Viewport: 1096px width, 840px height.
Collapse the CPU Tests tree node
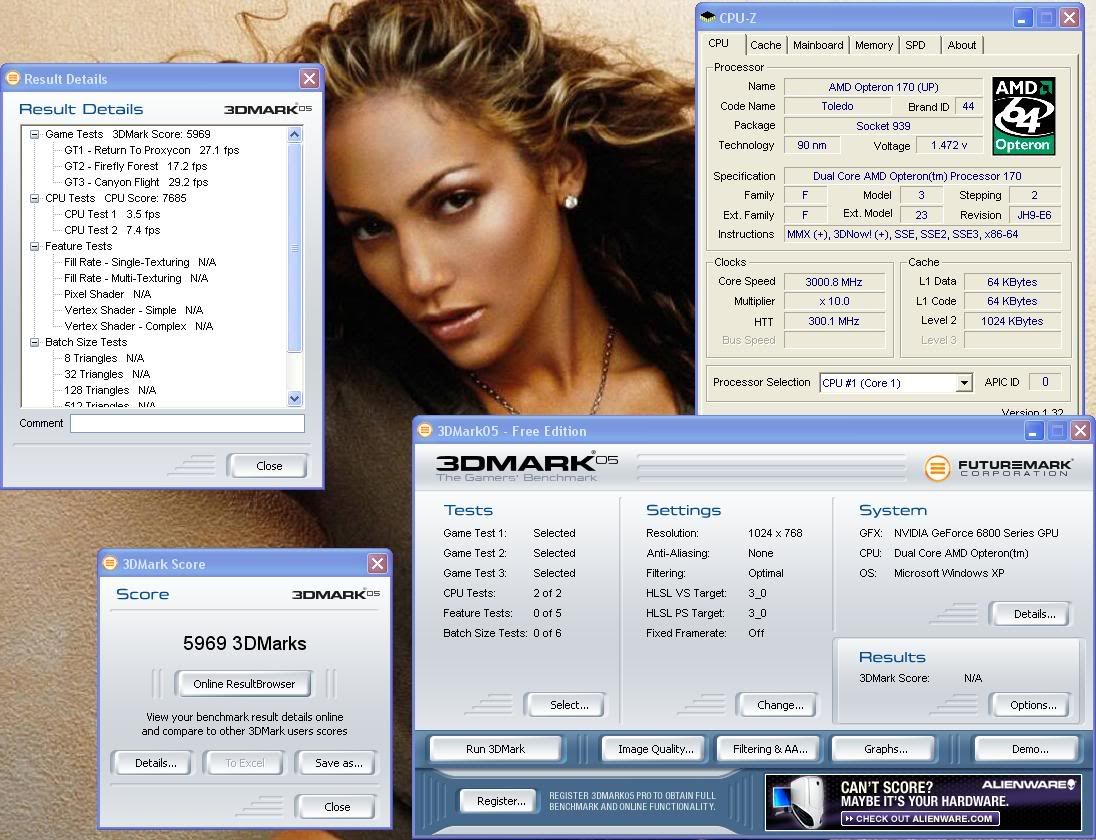coord(34,198)
